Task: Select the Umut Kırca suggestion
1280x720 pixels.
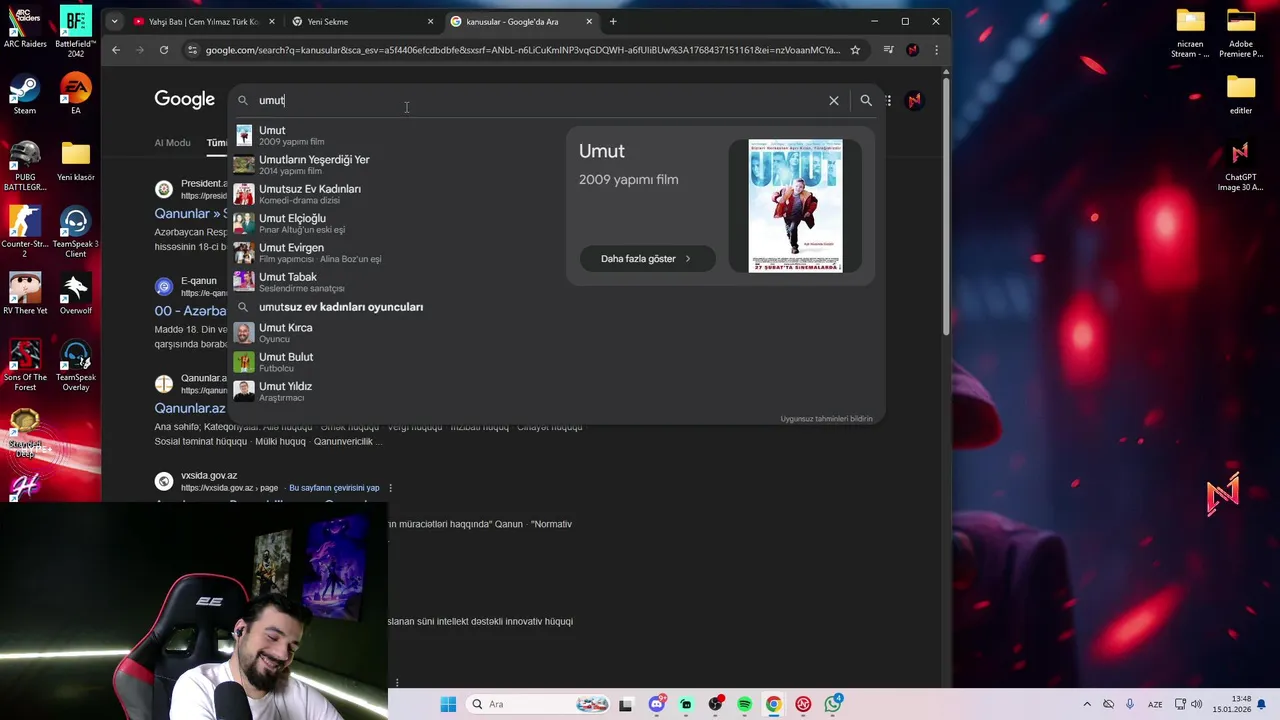Action: click(396, 333)
